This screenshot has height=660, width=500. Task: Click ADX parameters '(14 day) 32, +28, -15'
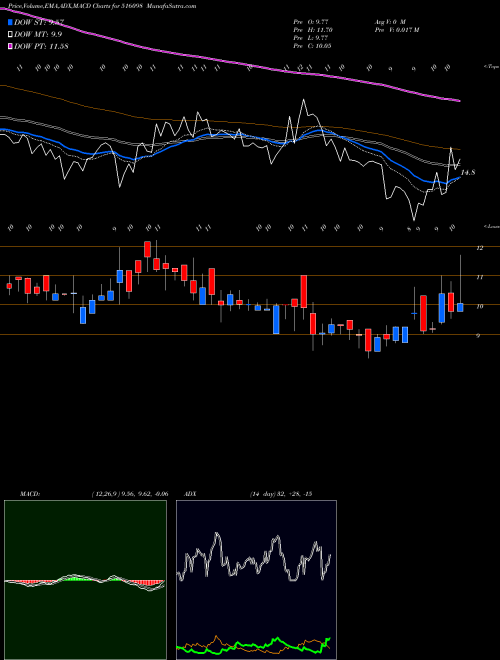[281, 494]
